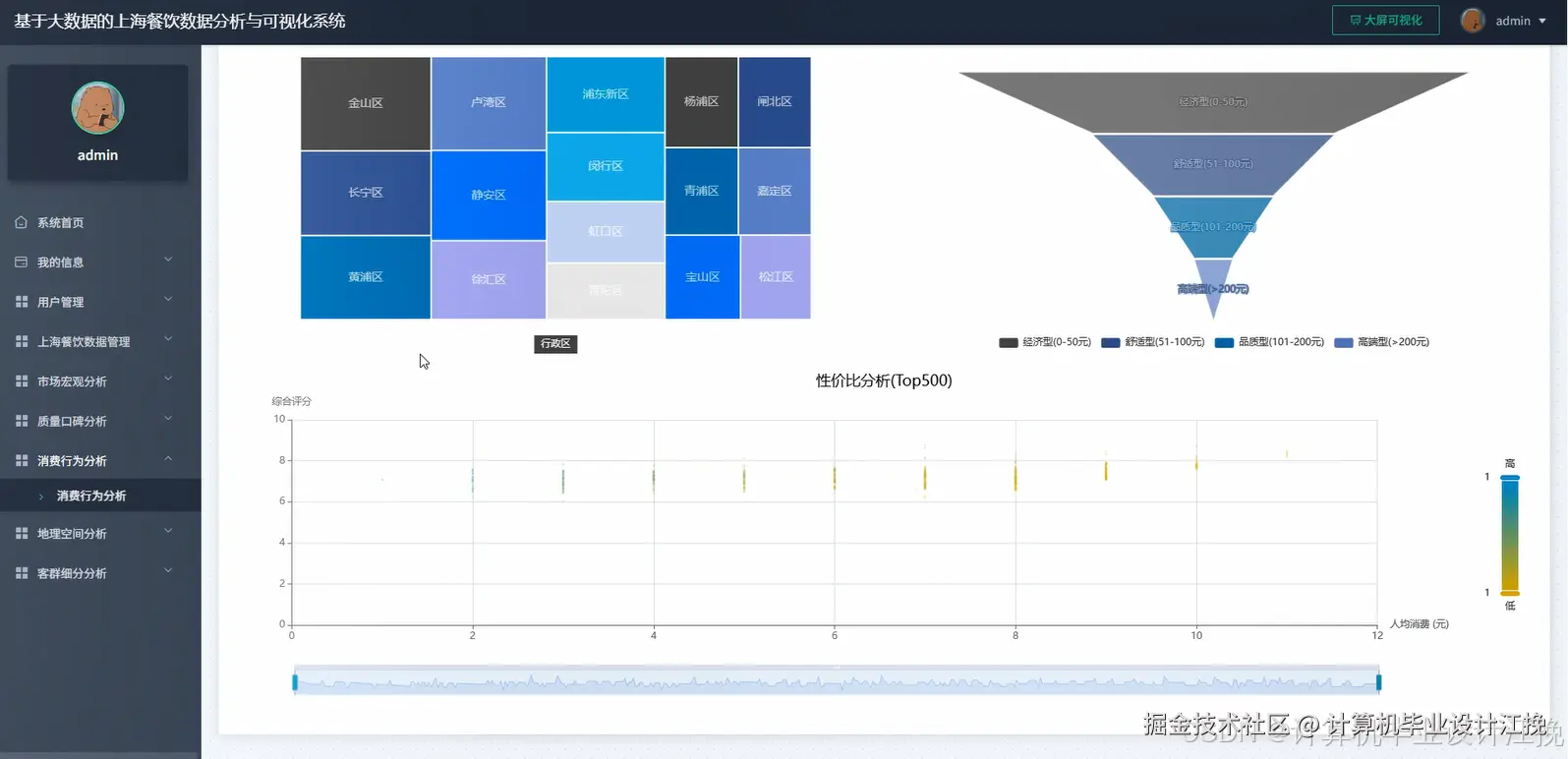
Task: Click the bear avatar in sidebar profile card
Action: [x=97, y=108]
